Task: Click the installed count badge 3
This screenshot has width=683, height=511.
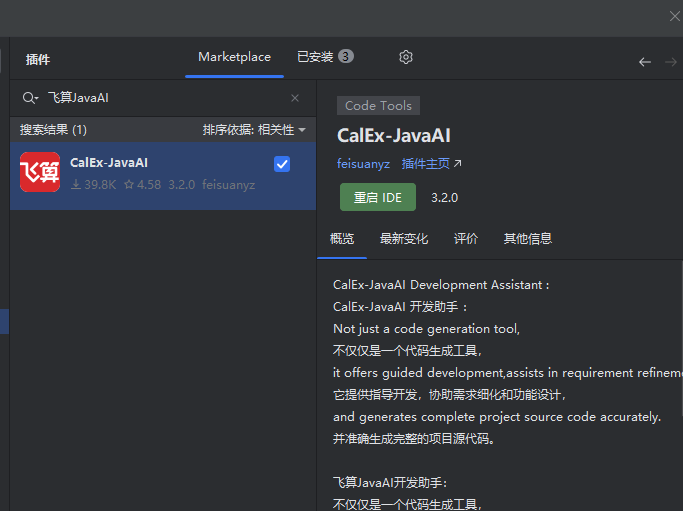Action: (346, 56)
